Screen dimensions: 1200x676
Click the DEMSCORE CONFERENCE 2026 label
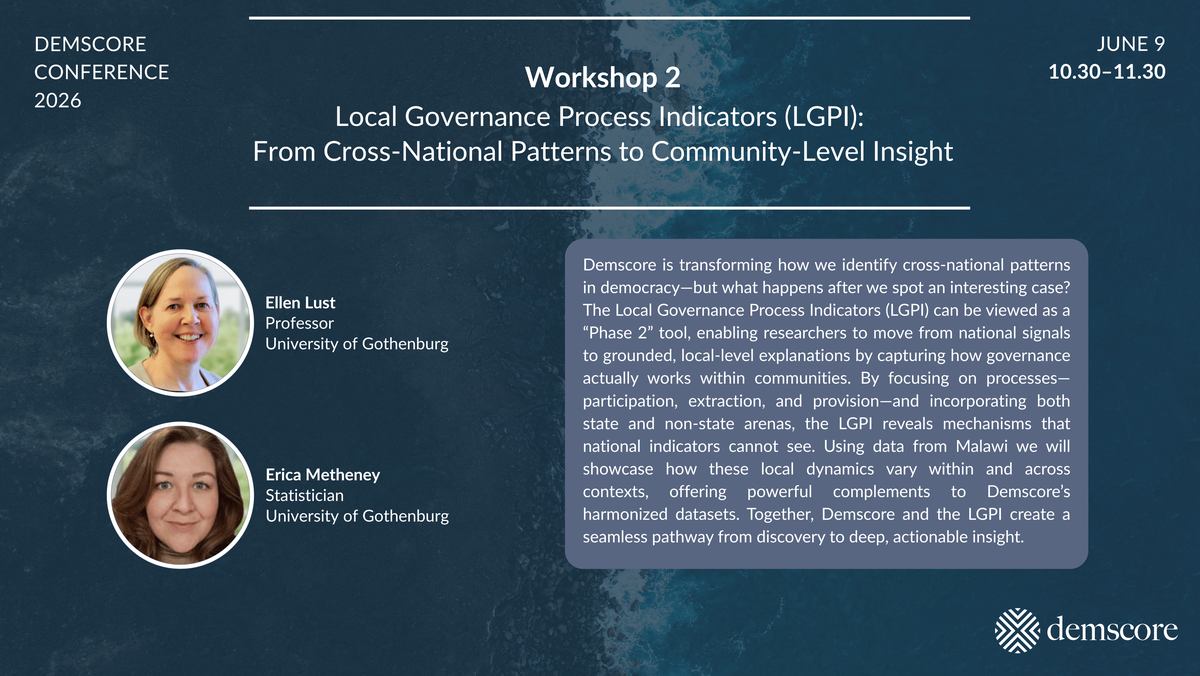tap(102, 73)
